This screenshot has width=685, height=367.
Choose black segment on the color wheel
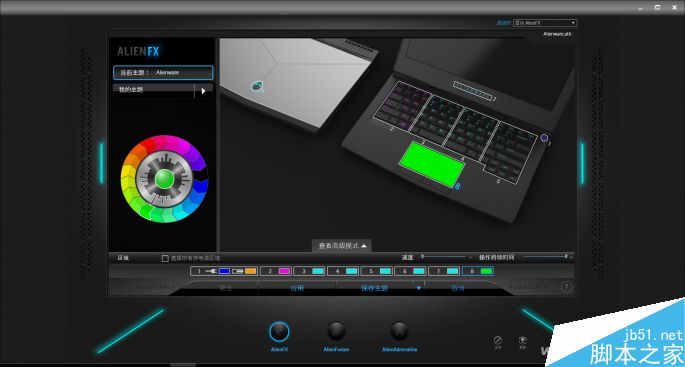(201, 174)
